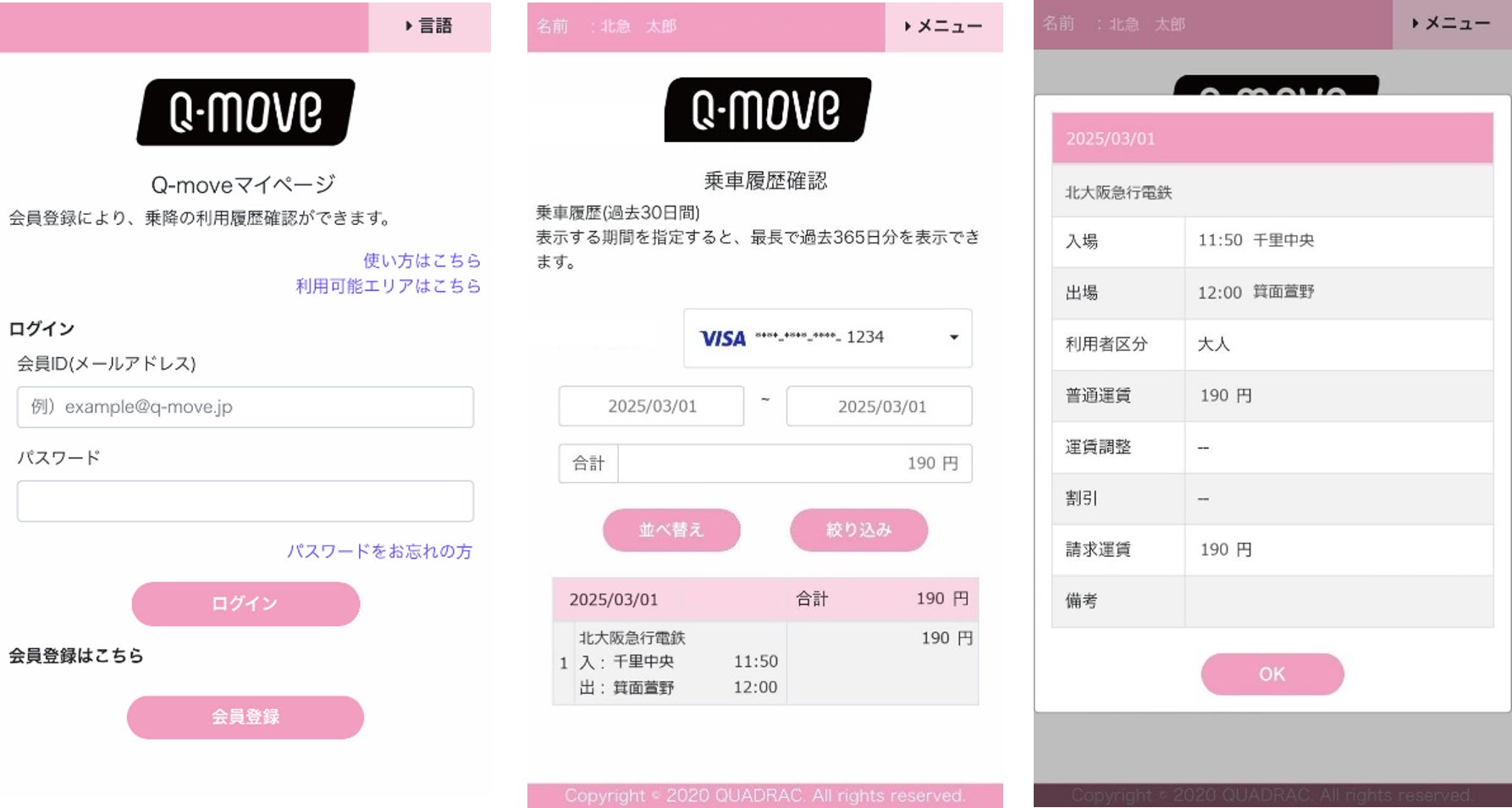Select the start date field before the tilde
Viewport: 1512px width, 808px height.
652,406
